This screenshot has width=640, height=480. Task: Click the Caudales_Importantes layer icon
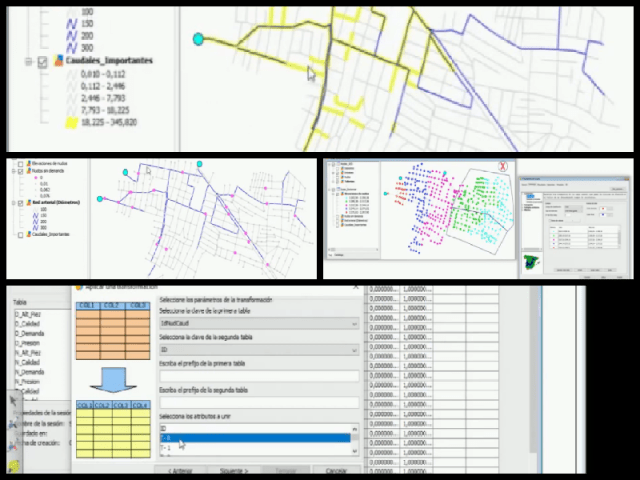(58, 61)
